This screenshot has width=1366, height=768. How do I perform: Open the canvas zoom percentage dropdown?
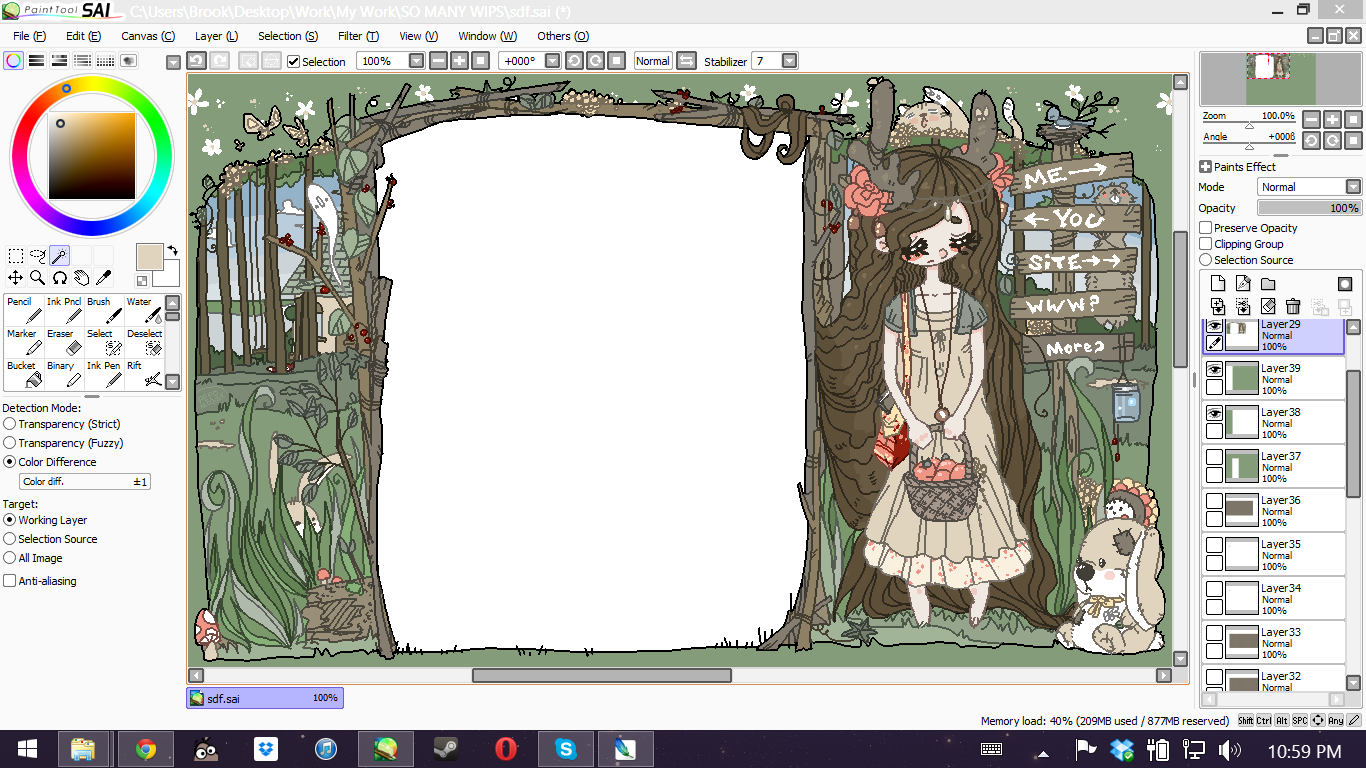click(x=417, y=61)
